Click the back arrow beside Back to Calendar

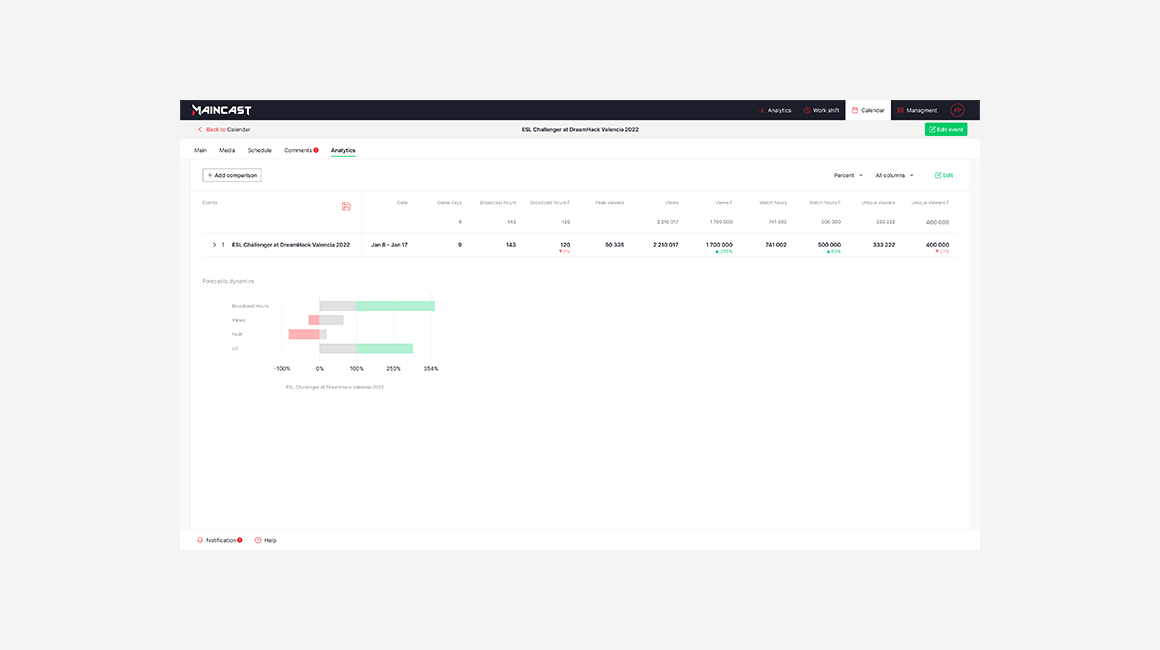(200, 129)
